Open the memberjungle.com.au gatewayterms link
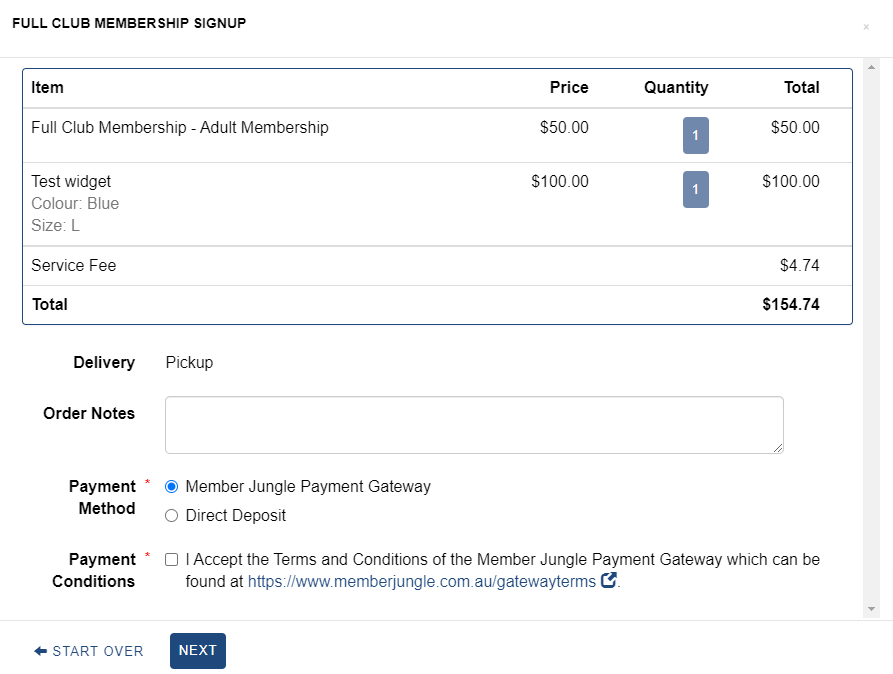This screenshot has width=893, height=674. [421, 581]
